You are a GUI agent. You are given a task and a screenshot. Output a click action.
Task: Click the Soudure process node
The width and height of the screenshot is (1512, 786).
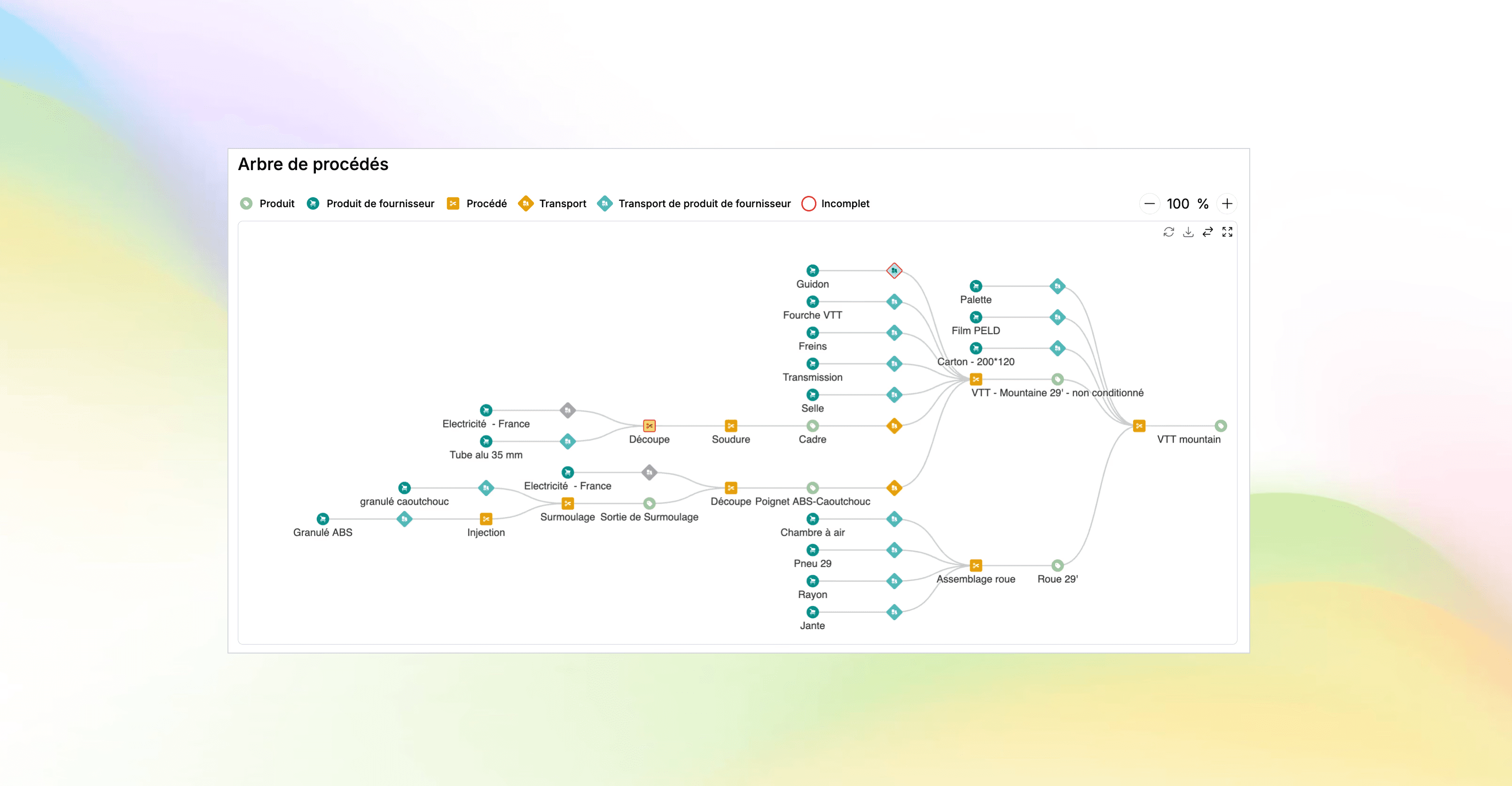(731, 426)
